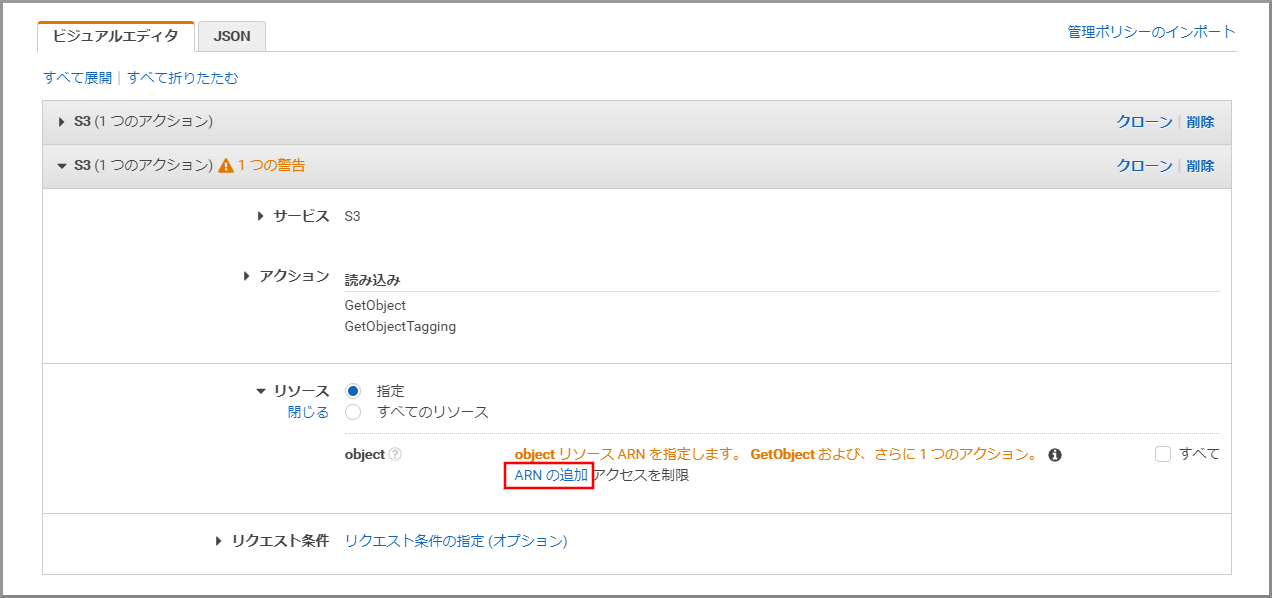1272x598 pixels.
Task: Click 閉じる under リソース
Action: (308, 412)
